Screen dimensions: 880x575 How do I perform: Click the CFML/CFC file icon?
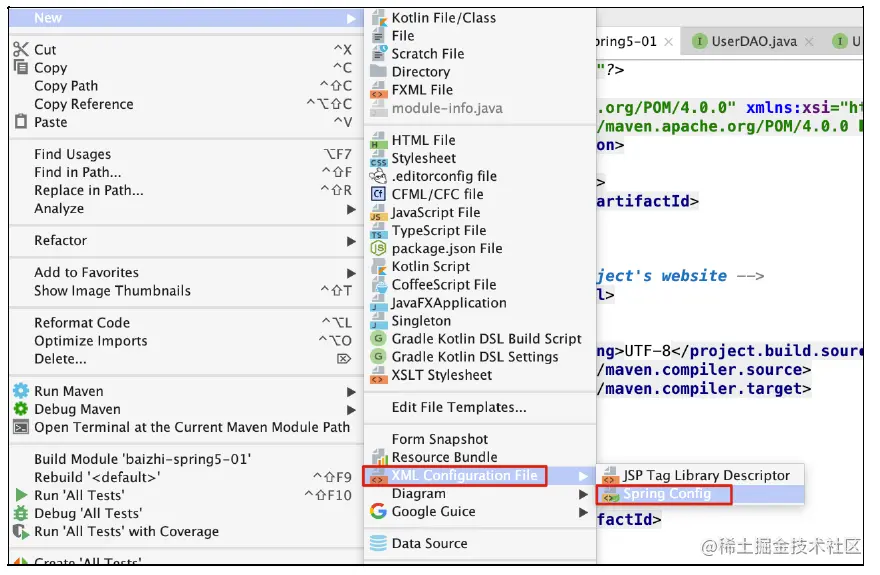tap(379, 194)
